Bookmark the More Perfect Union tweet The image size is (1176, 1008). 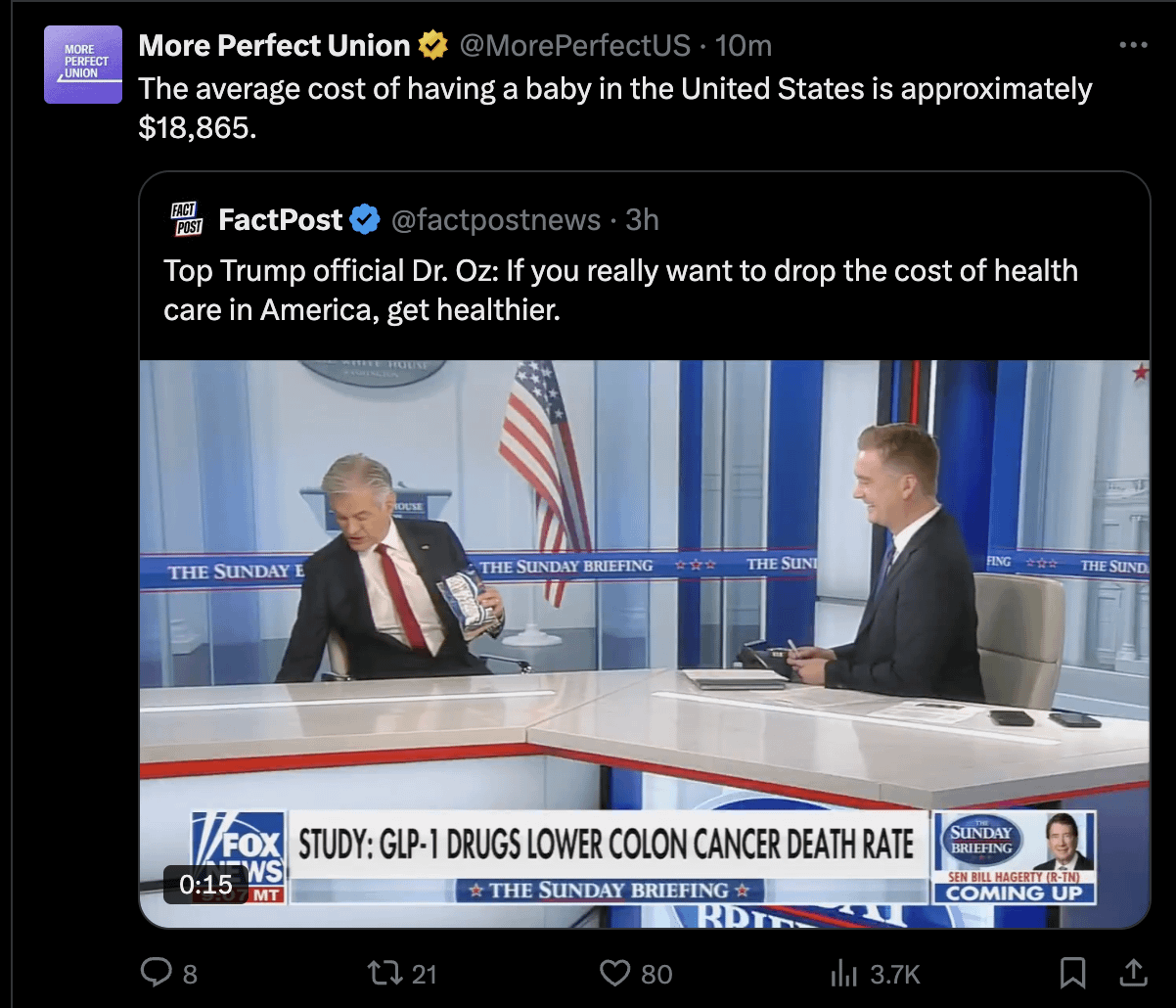tap(1073, 972)
